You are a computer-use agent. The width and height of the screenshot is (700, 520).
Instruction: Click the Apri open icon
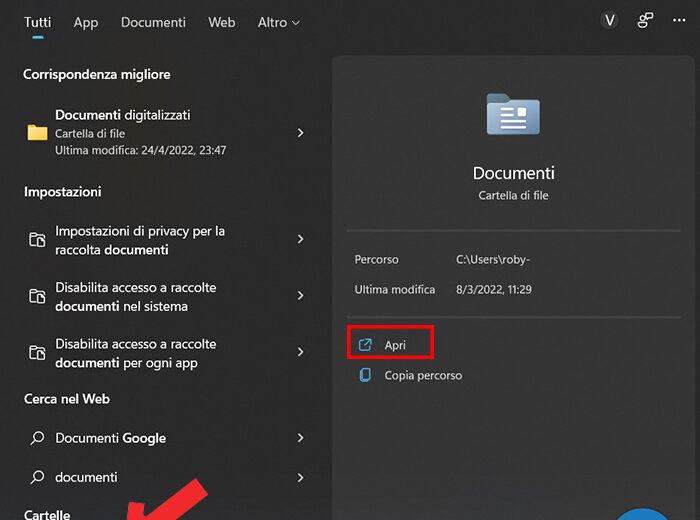point(365,344)
